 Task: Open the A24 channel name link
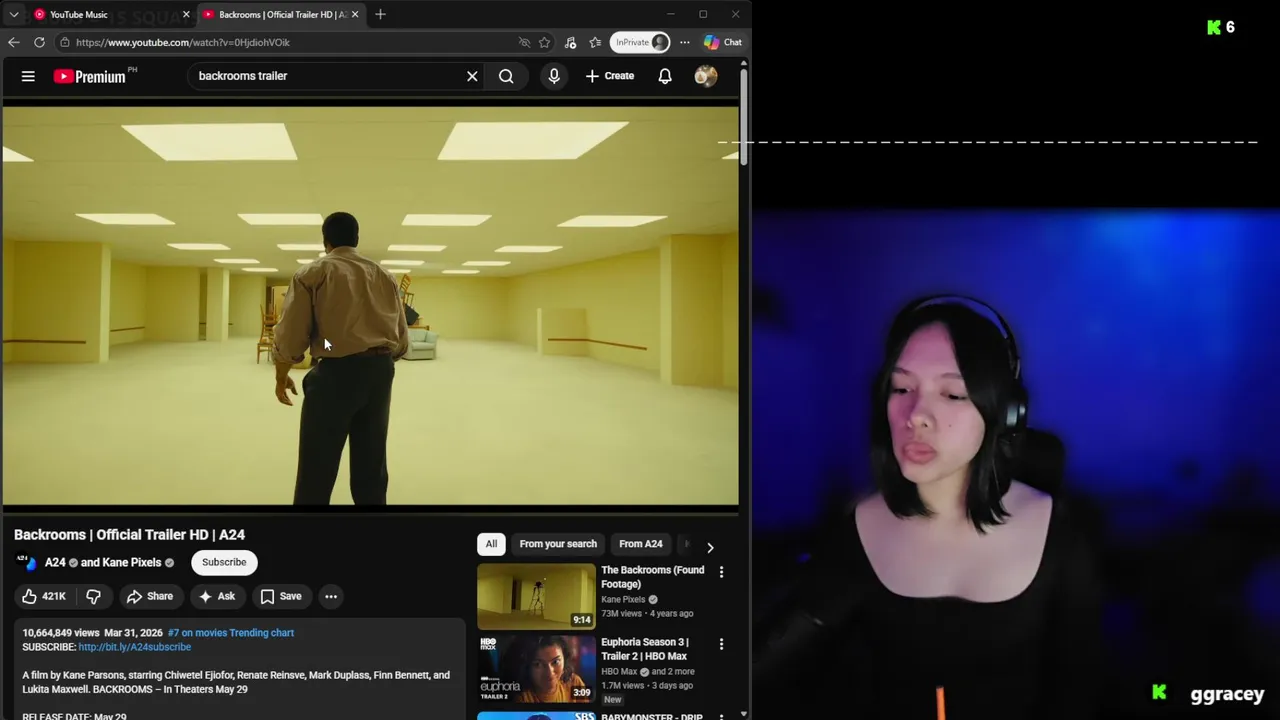pyautogui.click(x=55, y=562)
